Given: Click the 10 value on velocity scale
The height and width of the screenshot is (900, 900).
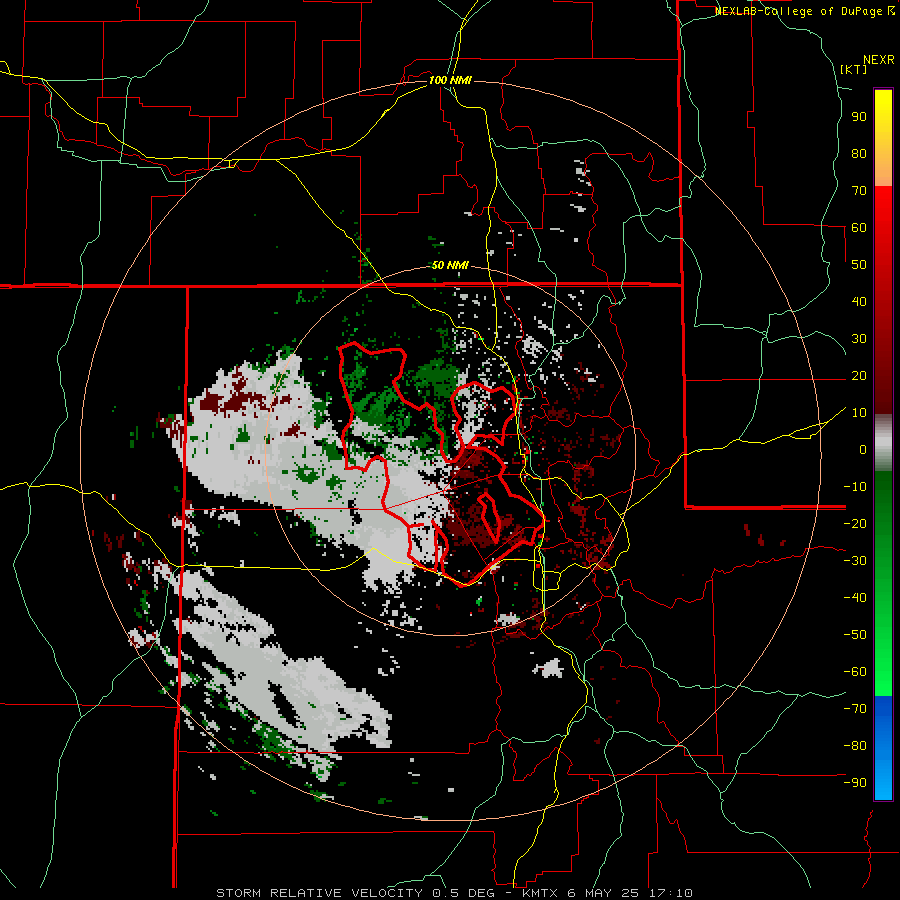Looking at the screenshot, I should click(x=859, y=413).
